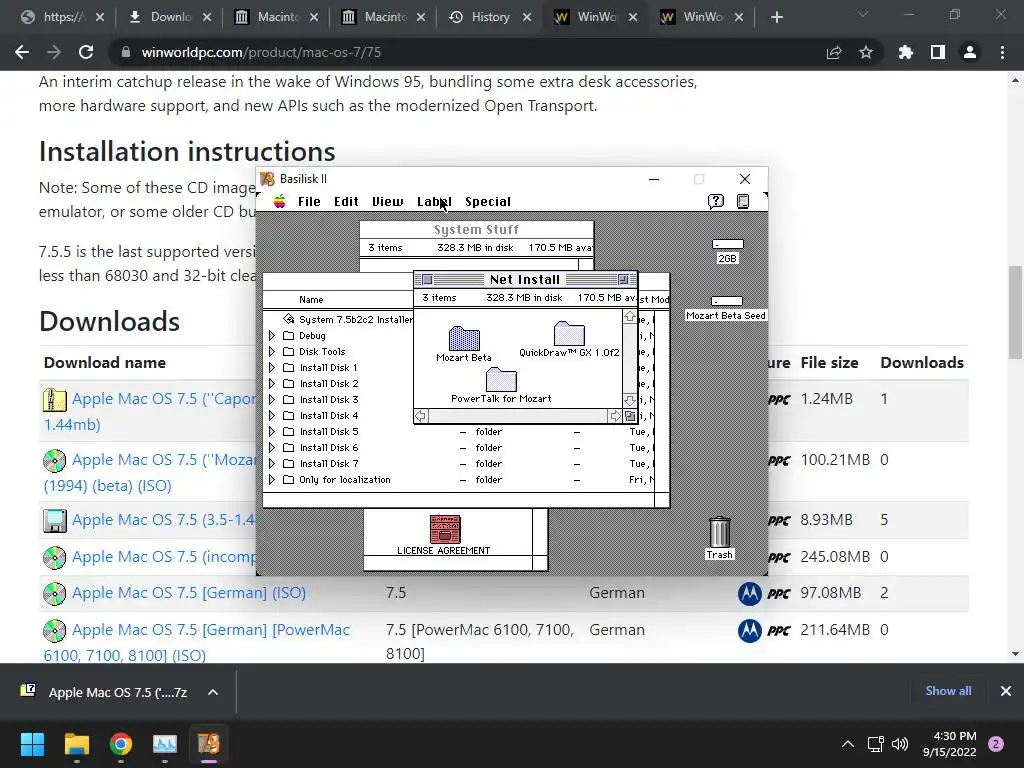This screenshot has height=768, width=1024.
Task: Select the PowerTalk for Mozart folder
Action: click(x=502, y=380)
